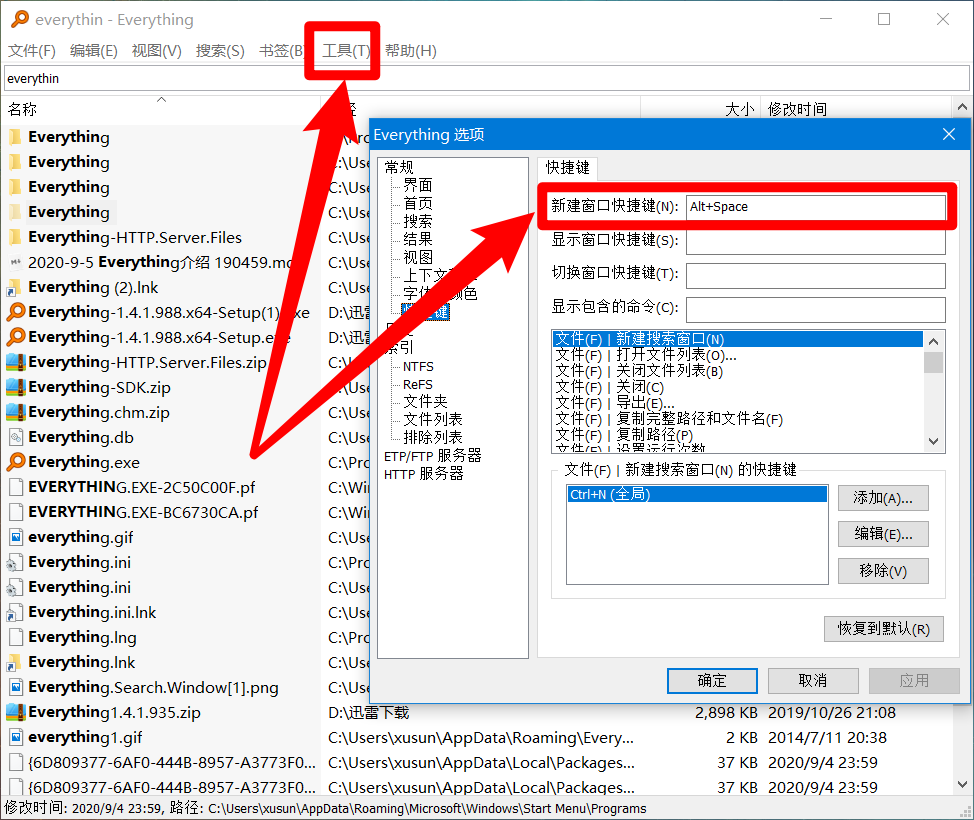Click the Everything.lng file icon
This screenshot has height=820, width=974.
[16, 637]
